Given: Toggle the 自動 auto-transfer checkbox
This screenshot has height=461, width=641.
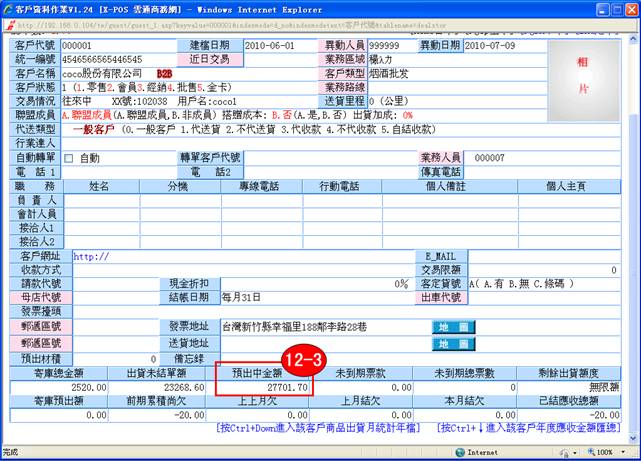Looking at the screenshot, I should (69, 158).
